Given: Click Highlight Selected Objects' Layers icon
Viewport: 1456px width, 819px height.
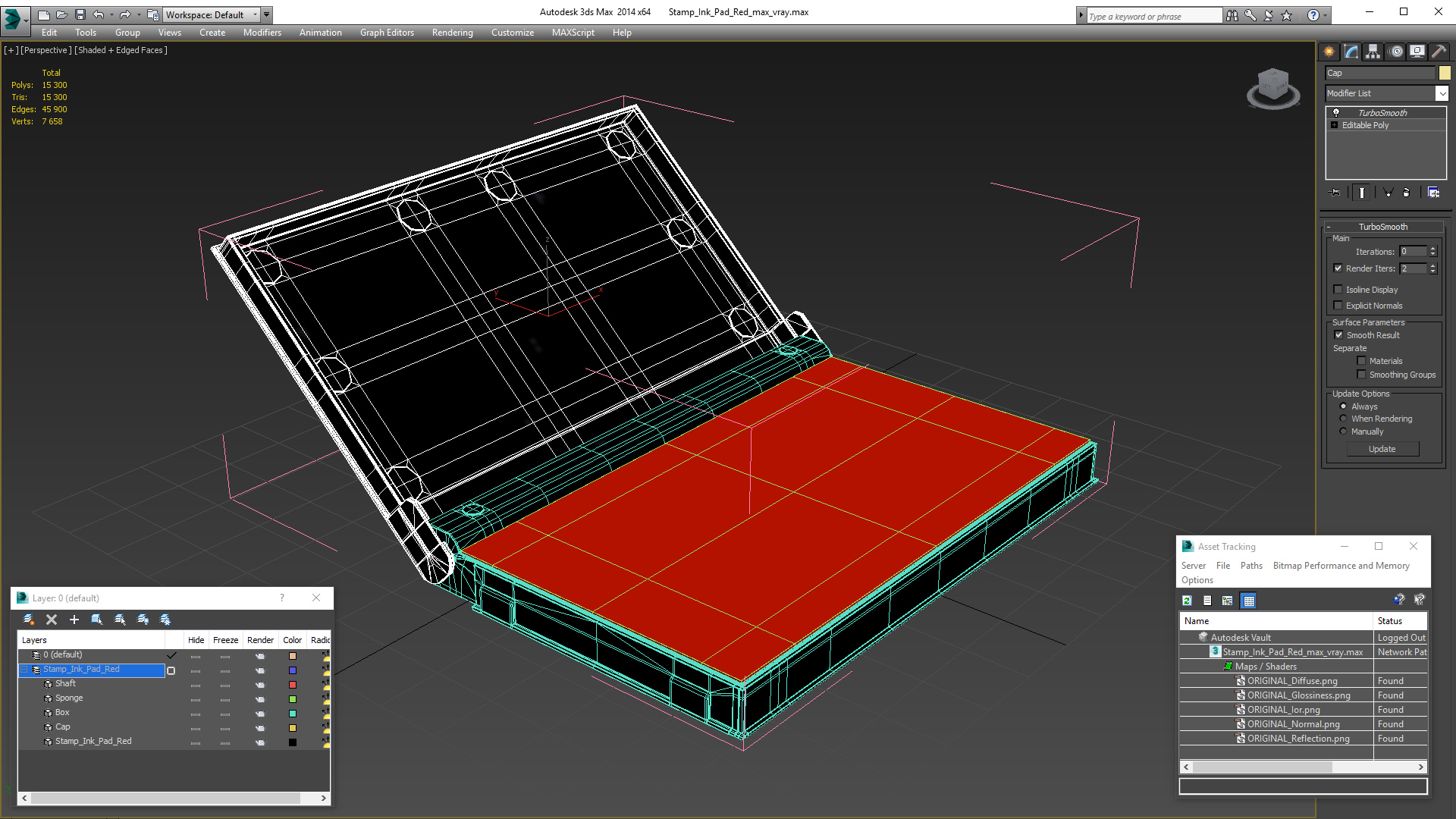Looking at the screenshot, I should pyautogui.click(x=120, y=620).
